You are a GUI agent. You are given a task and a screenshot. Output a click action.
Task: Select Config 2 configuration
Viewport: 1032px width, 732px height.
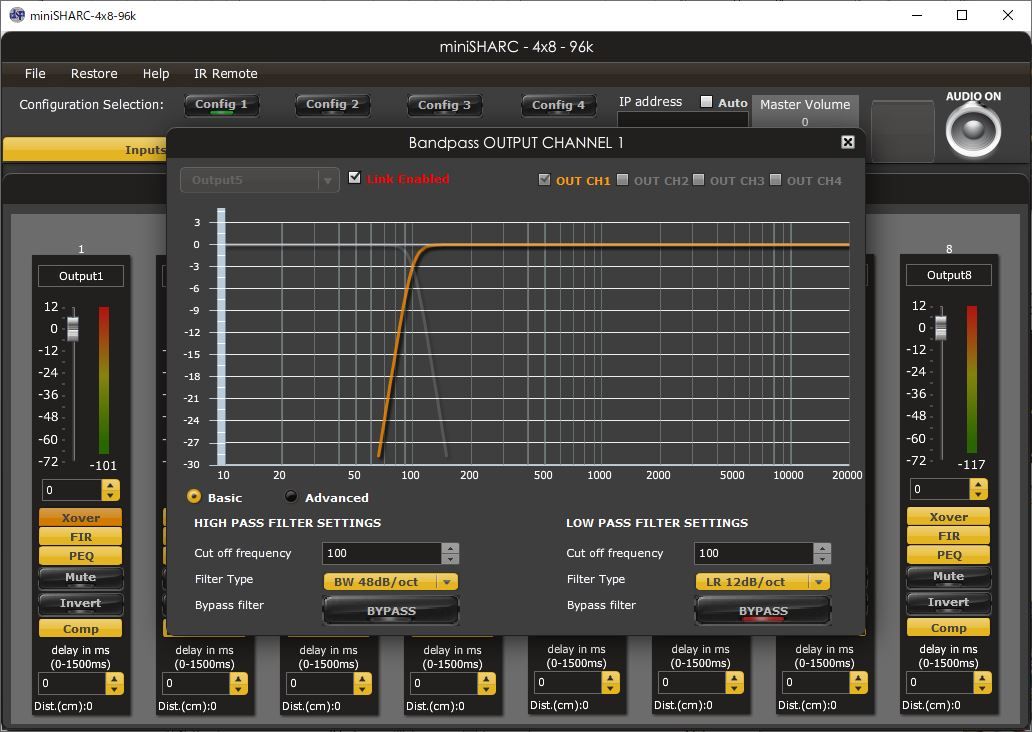(332, 105)
